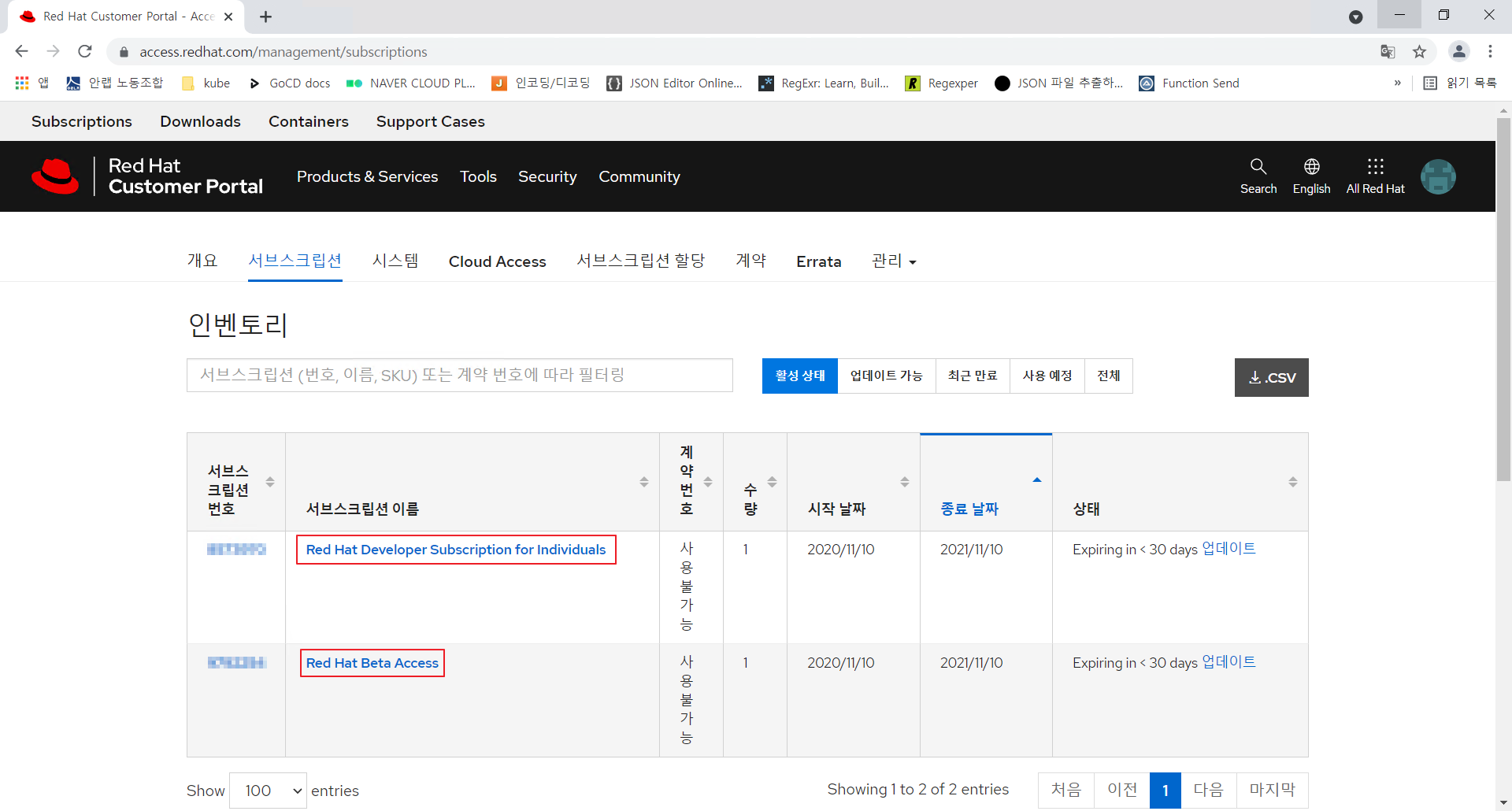1512x811 pixels.
Task: Sort by 수량 column
Action: click(755, 482)
